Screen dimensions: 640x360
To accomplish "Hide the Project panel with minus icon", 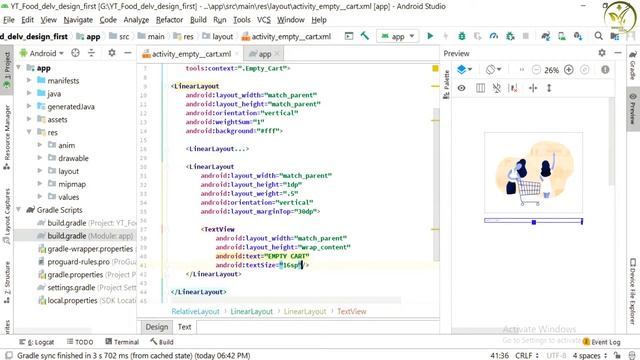I will (128, 53).
